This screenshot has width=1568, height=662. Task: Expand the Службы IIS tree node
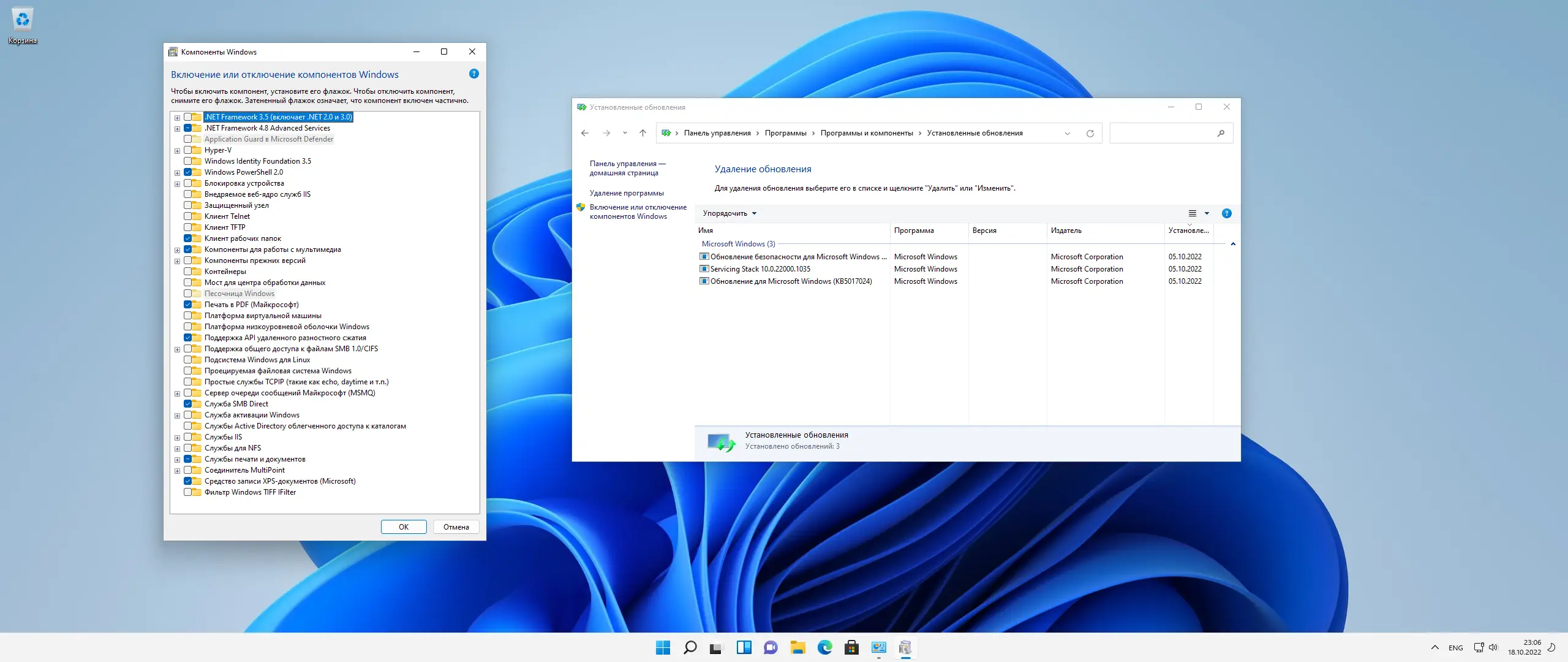pyautogui.click(x=177, y=438)
